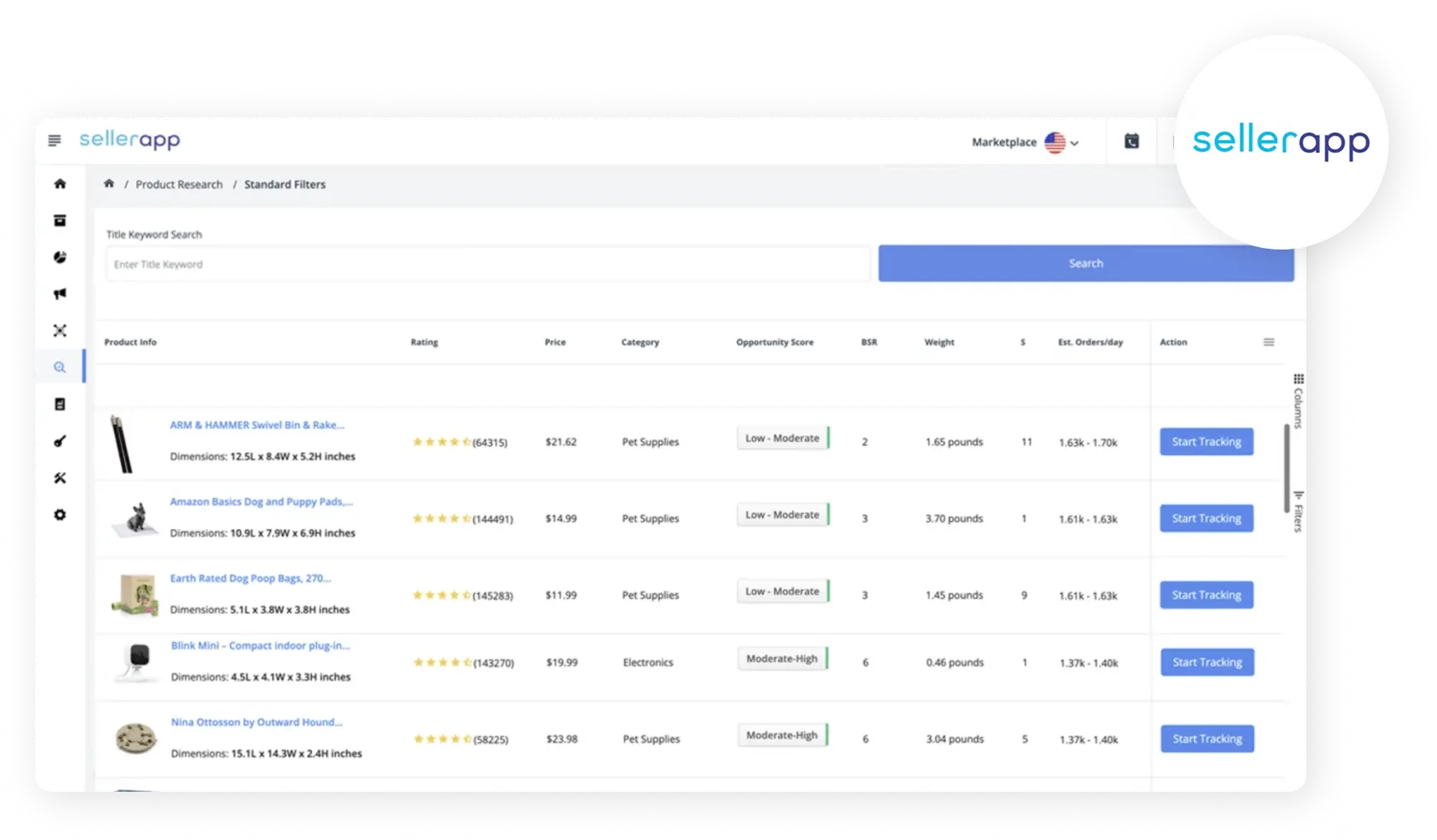Open the pie chart icon in the sidebar
Image resolution: width=1437 pixels, height=840 pixels.
[60, 257]
